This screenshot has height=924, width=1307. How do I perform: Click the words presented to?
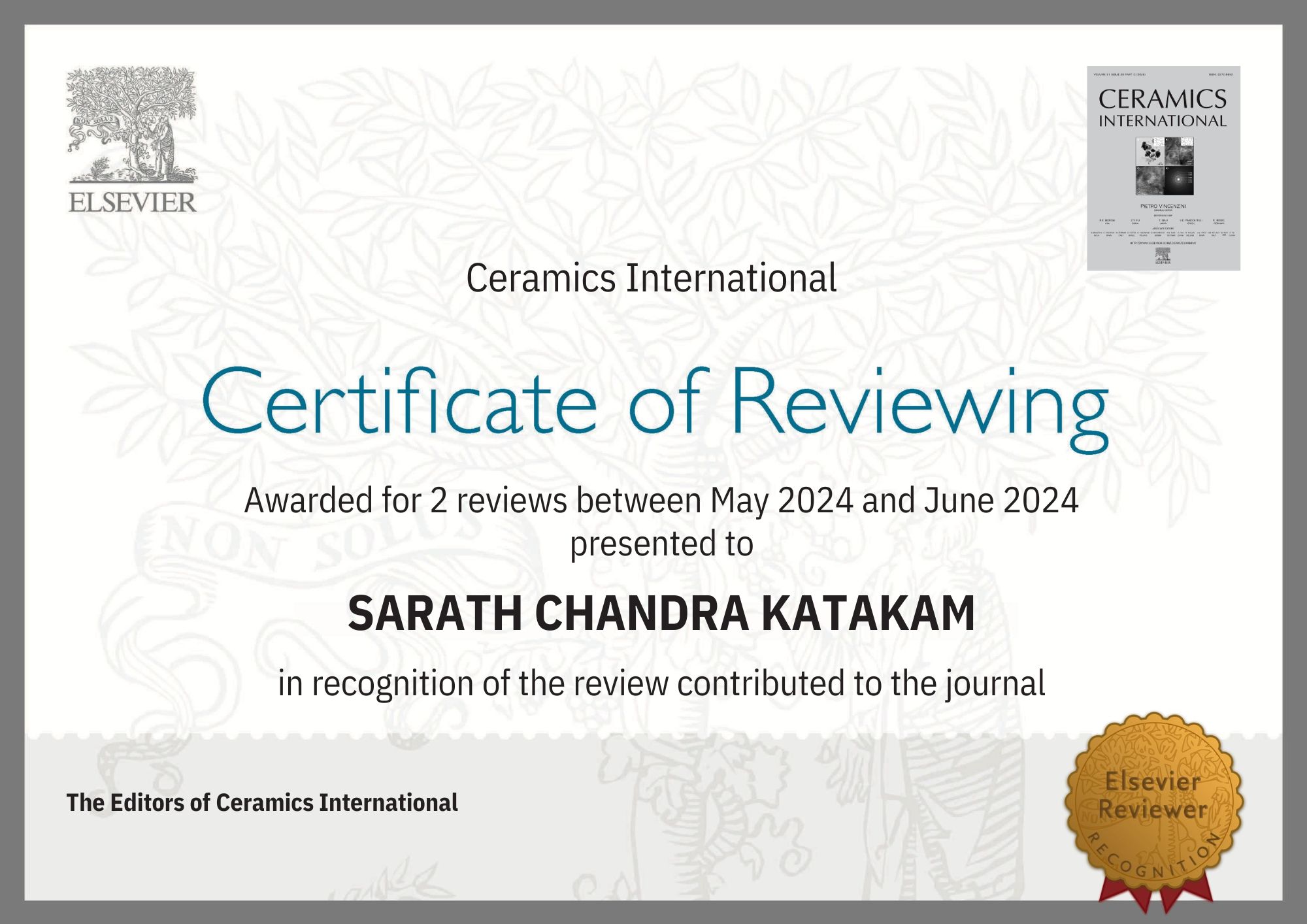coord(661,544)
